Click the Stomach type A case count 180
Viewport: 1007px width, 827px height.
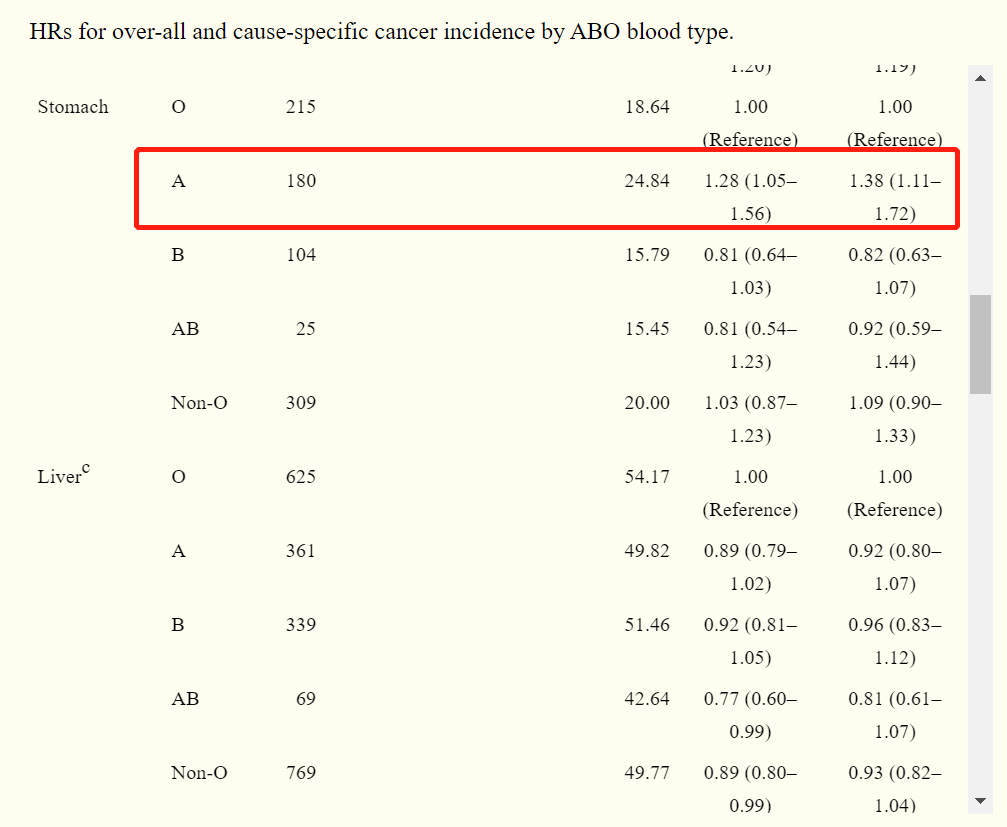[x=300, y=181]
